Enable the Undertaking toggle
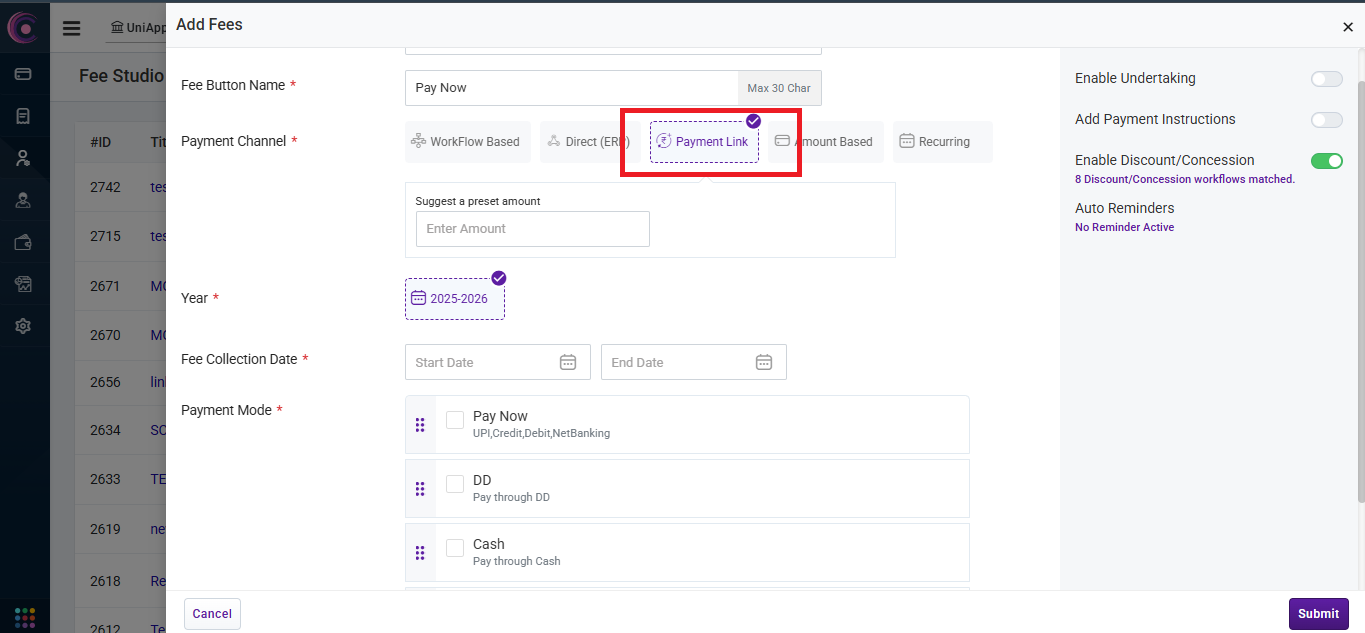 1326,79
